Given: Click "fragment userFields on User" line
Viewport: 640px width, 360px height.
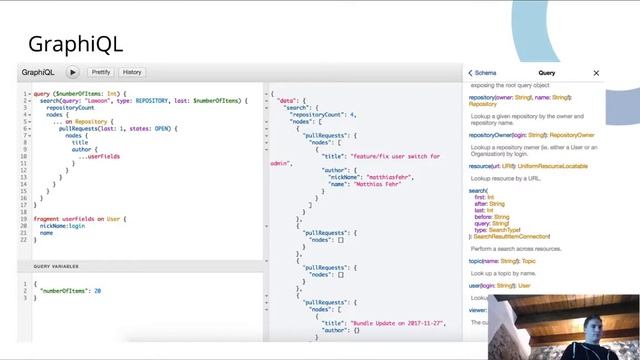Looking at the screenshot, I should click(80, 219).
